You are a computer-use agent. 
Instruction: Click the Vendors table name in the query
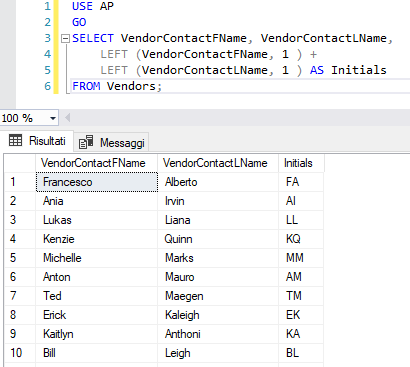point(131,86)
